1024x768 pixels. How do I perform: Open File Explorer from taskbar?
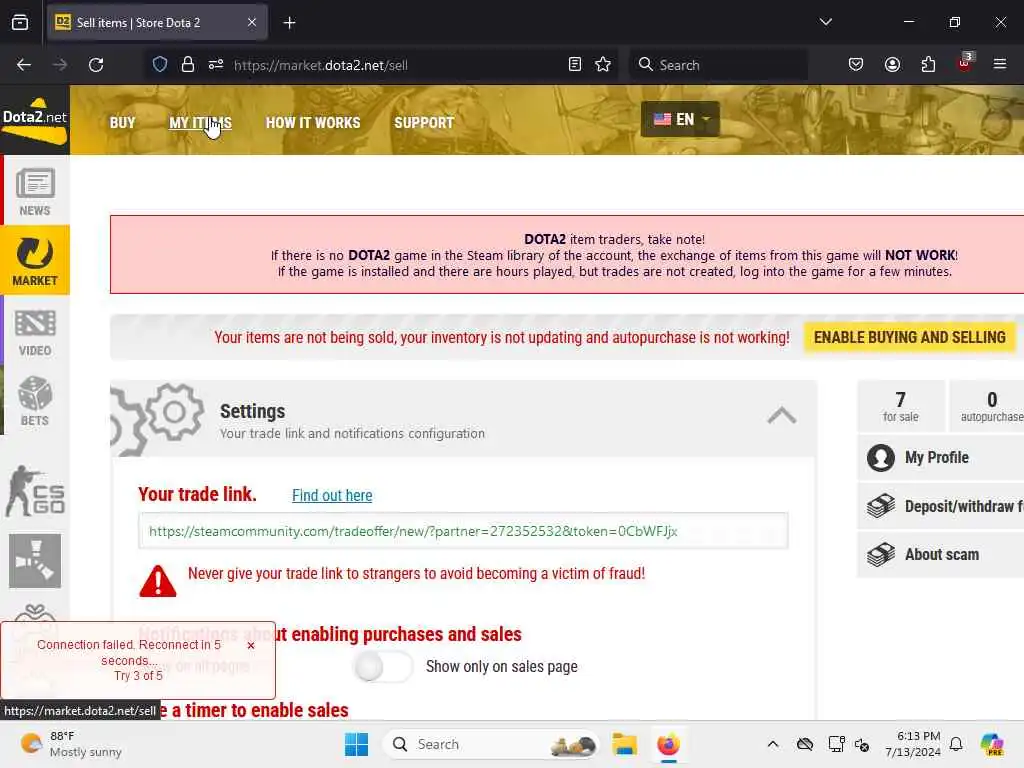tap(624, 744)
